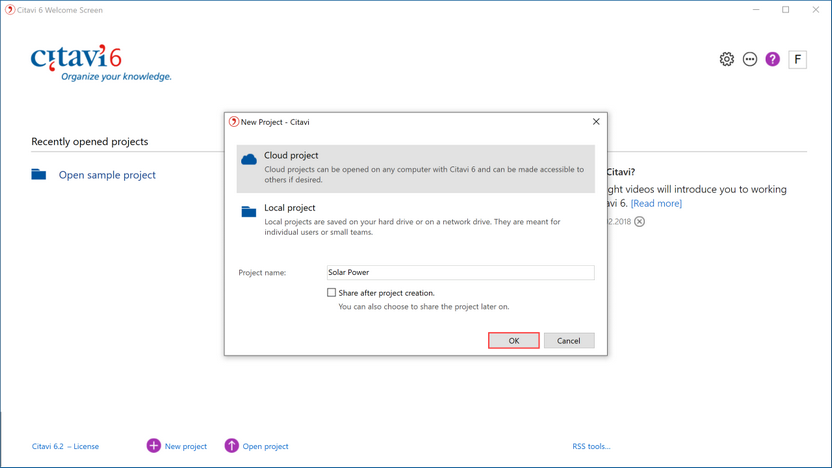Close the Citavi Welcome Screen window

tap(816, 10)
